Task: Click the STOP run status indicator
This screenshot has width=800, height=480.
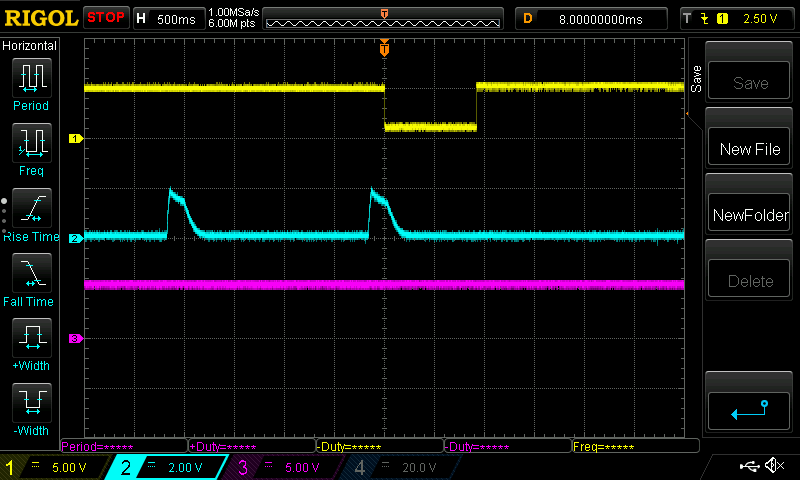Action: [x=106, y=17]
